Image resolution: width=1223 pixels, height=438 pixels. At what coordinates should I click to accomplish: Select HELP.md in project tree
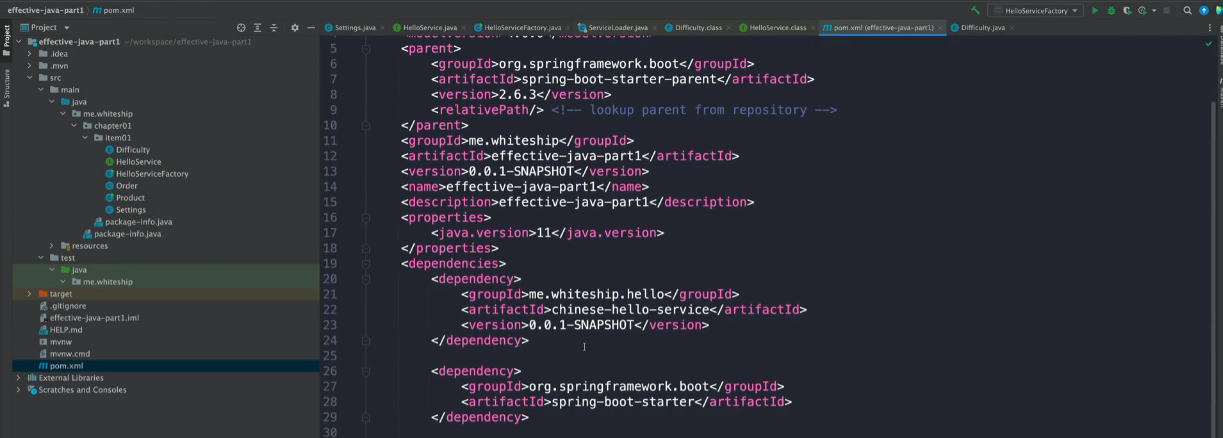[66, 330]
